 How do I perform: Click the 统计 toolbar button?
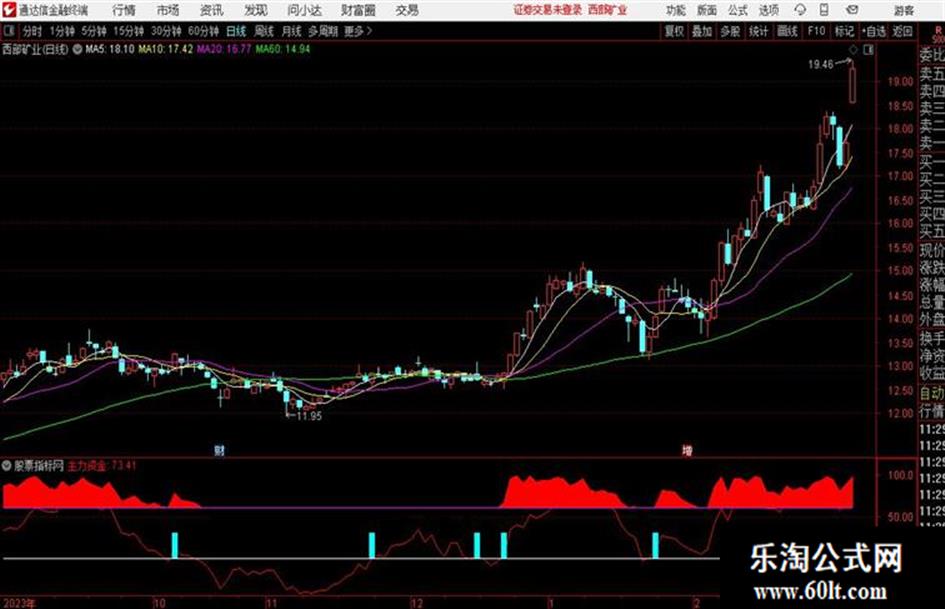(x=758, y=31)
